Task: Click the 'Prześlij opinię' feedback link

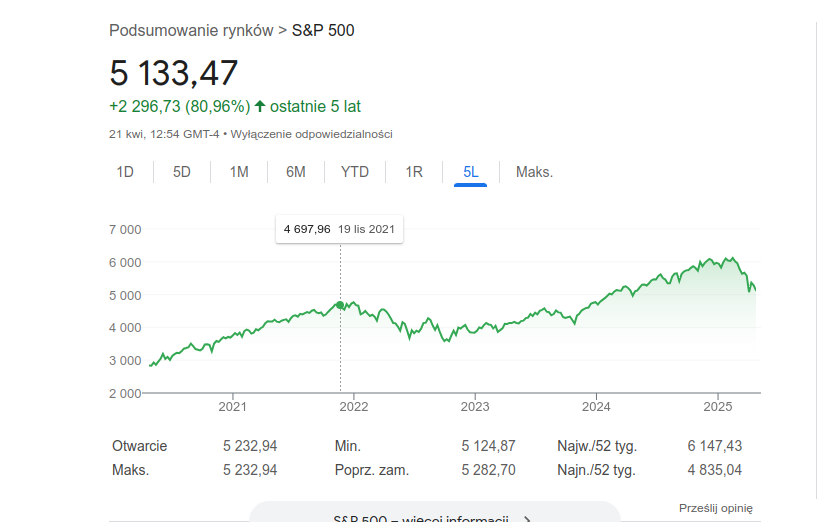Action: [x=716, y=508]
